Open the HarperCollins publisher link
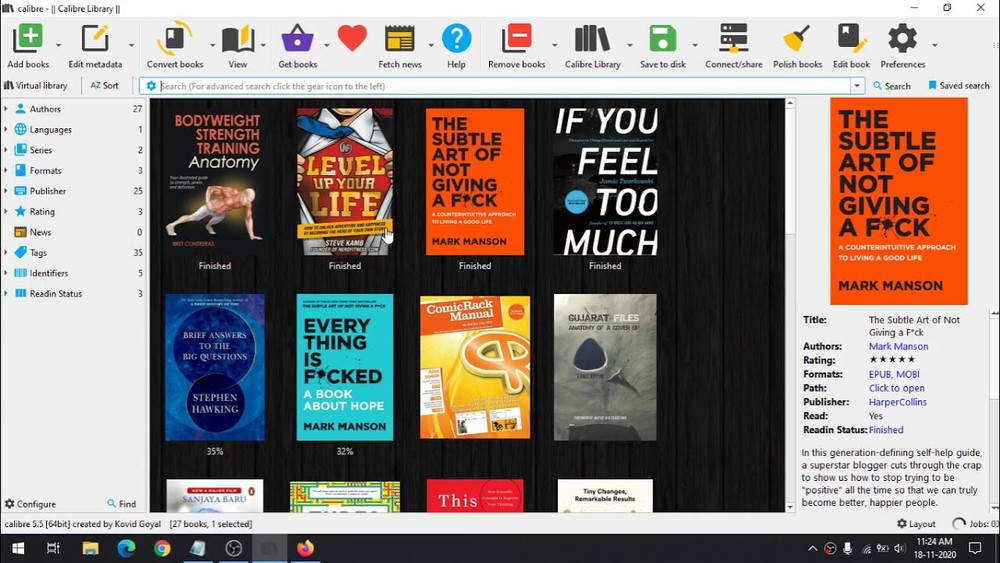The height and width of the screenshot is (563, 1000). (x=897, y=402)
